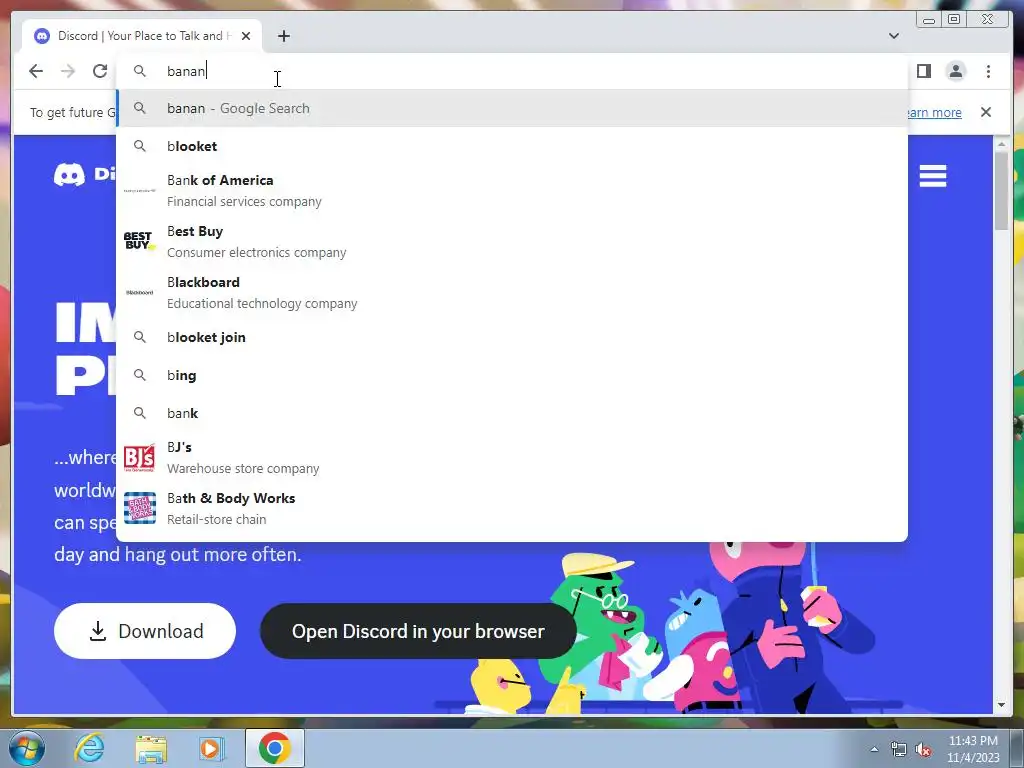This screenshot has height=768, width=1024.
Task: Follow the 'Learn more' link in the info bar
Action: coord(934,112)
